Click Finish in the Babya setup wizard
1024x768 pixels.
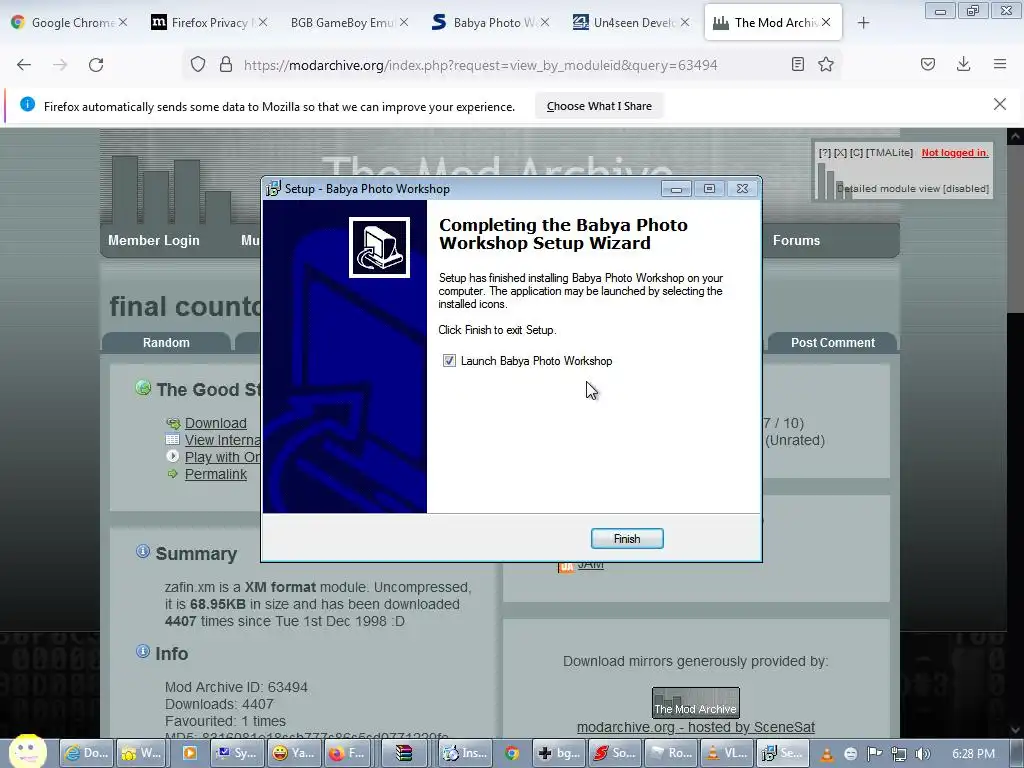(x=627, y=539)
